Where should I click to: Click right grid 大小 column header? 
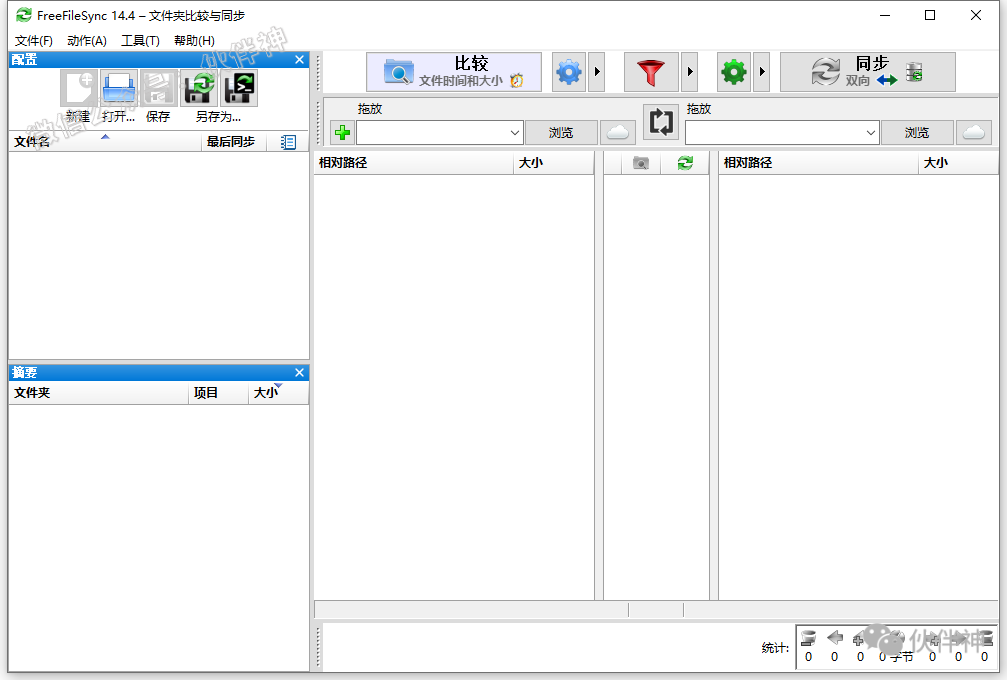pyautogui.click(x=958, y=163)
